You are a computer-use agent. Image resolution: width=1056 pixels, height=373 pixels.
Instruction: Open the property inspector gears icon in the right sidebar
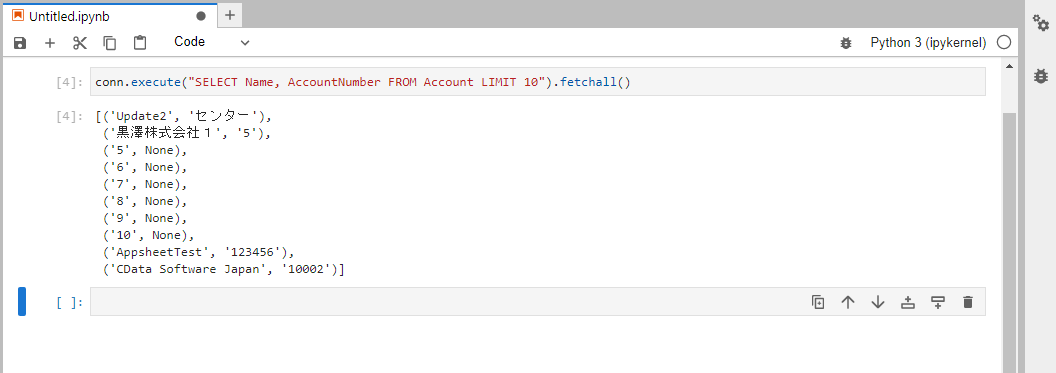[1041, 24]
